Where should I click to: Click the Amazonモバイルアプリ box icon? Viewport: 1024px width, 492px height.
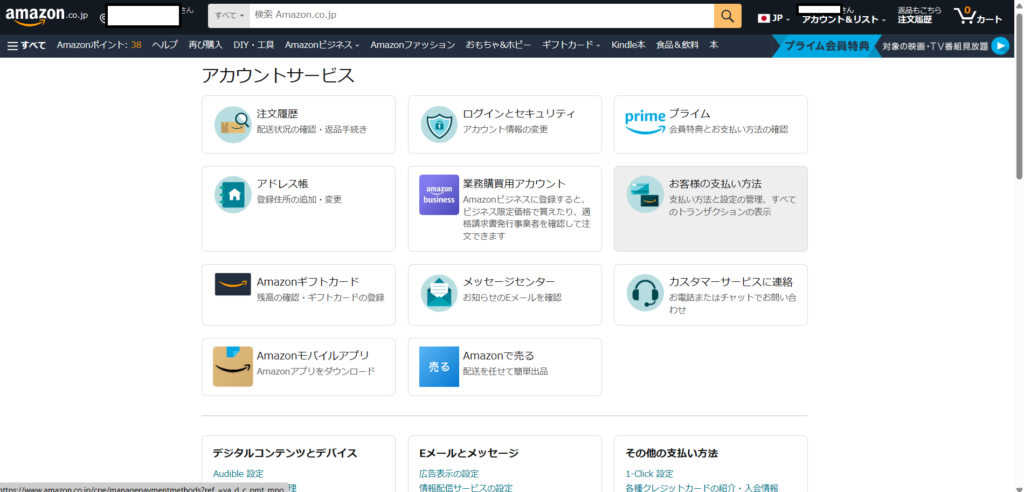232,367
